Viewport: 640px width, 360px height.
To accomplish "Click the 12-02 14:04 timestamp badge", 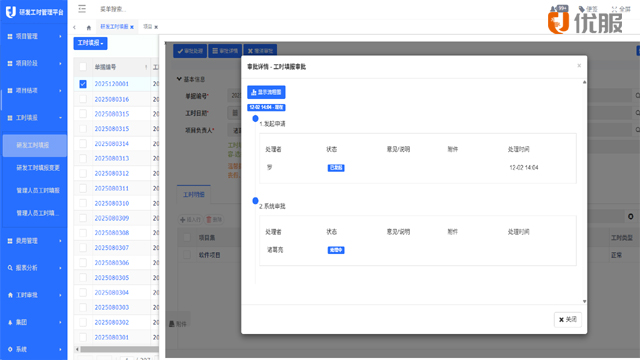I will (266, 107).
